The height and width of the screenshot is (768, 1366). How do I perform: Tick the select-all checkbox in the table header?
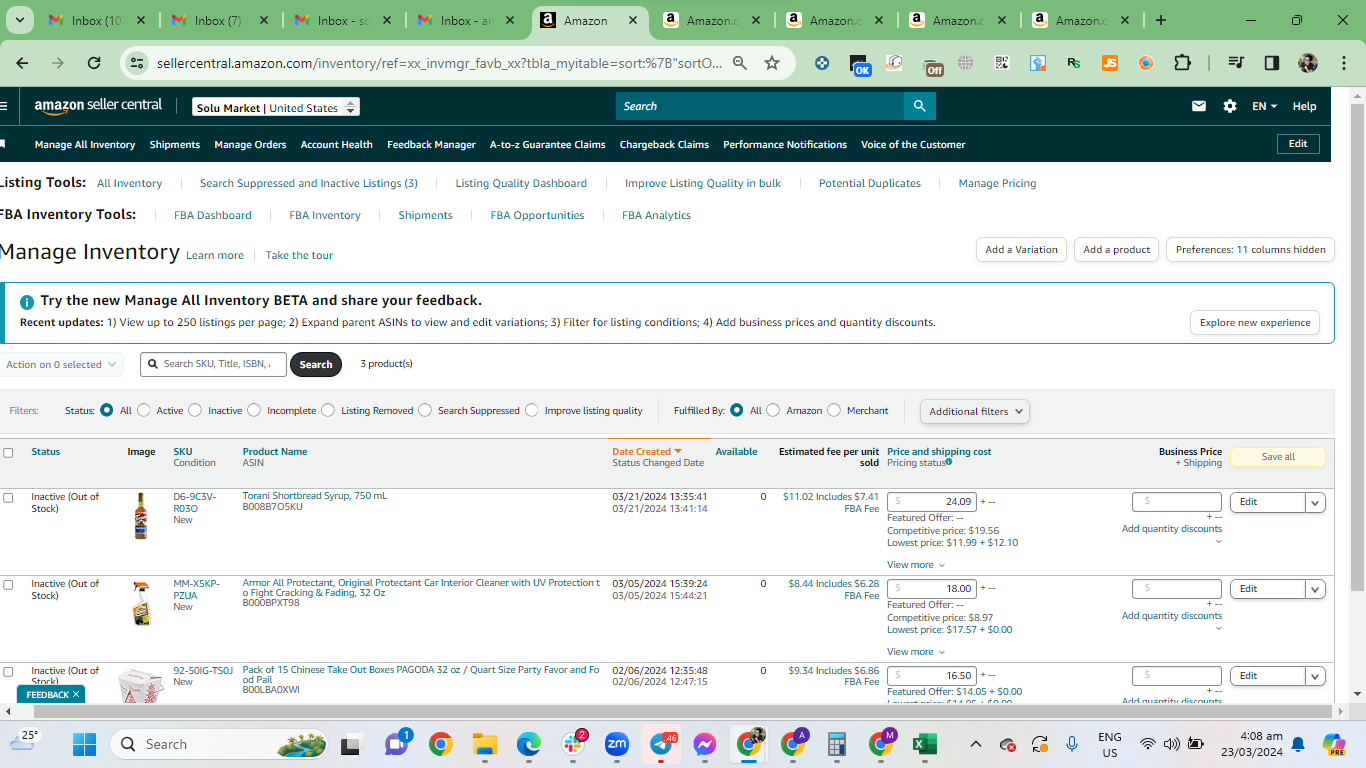(x=8, y=453)
